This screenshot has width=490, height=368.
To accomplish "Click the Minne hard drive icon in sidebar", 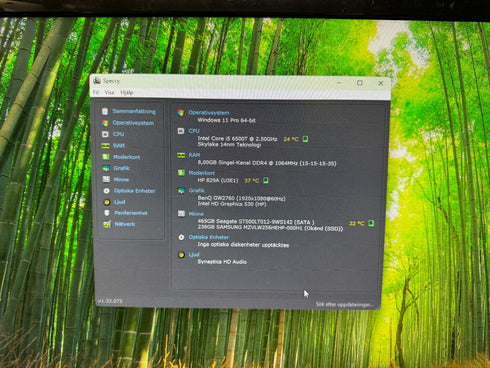I will [106, 179].
